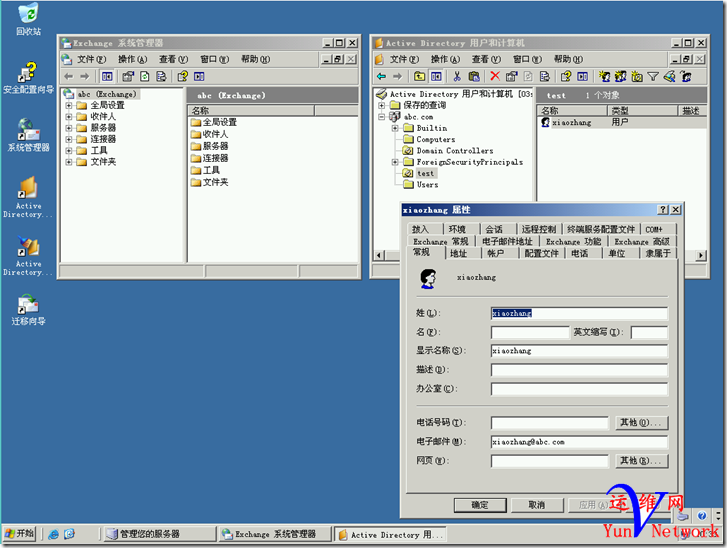
Task: Toggle console tree icon in Exchange toolbar
Action: [107, 76]
